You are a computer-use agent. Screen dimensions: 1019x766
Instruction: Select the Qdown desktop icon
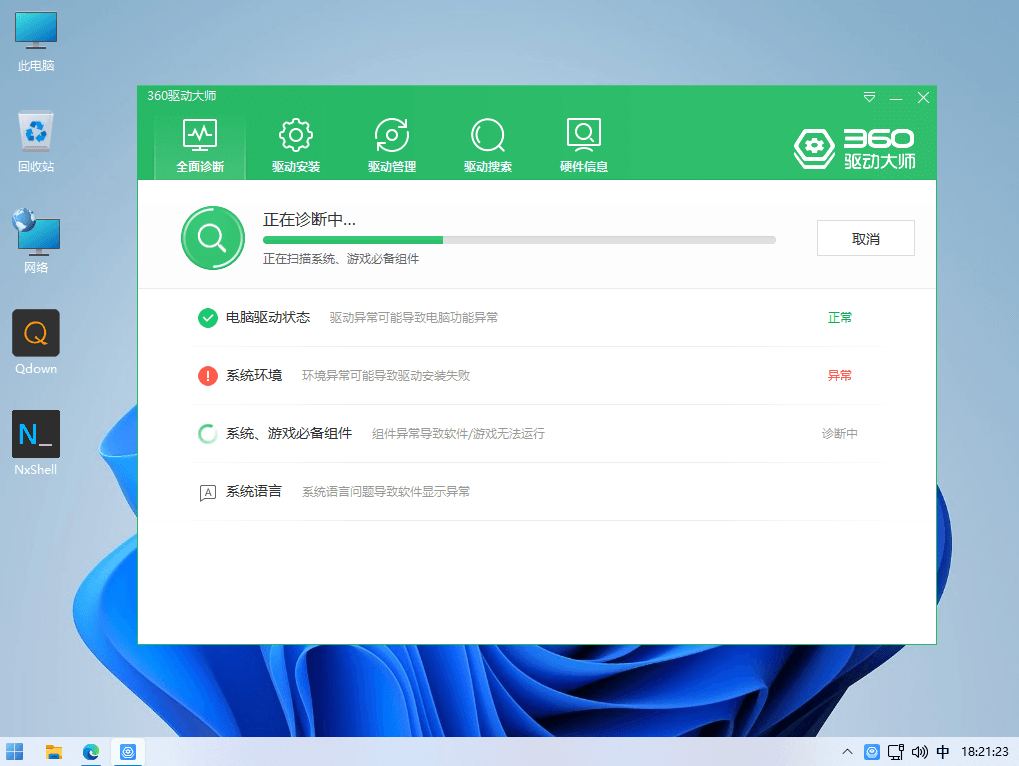[x=36, y=343]
